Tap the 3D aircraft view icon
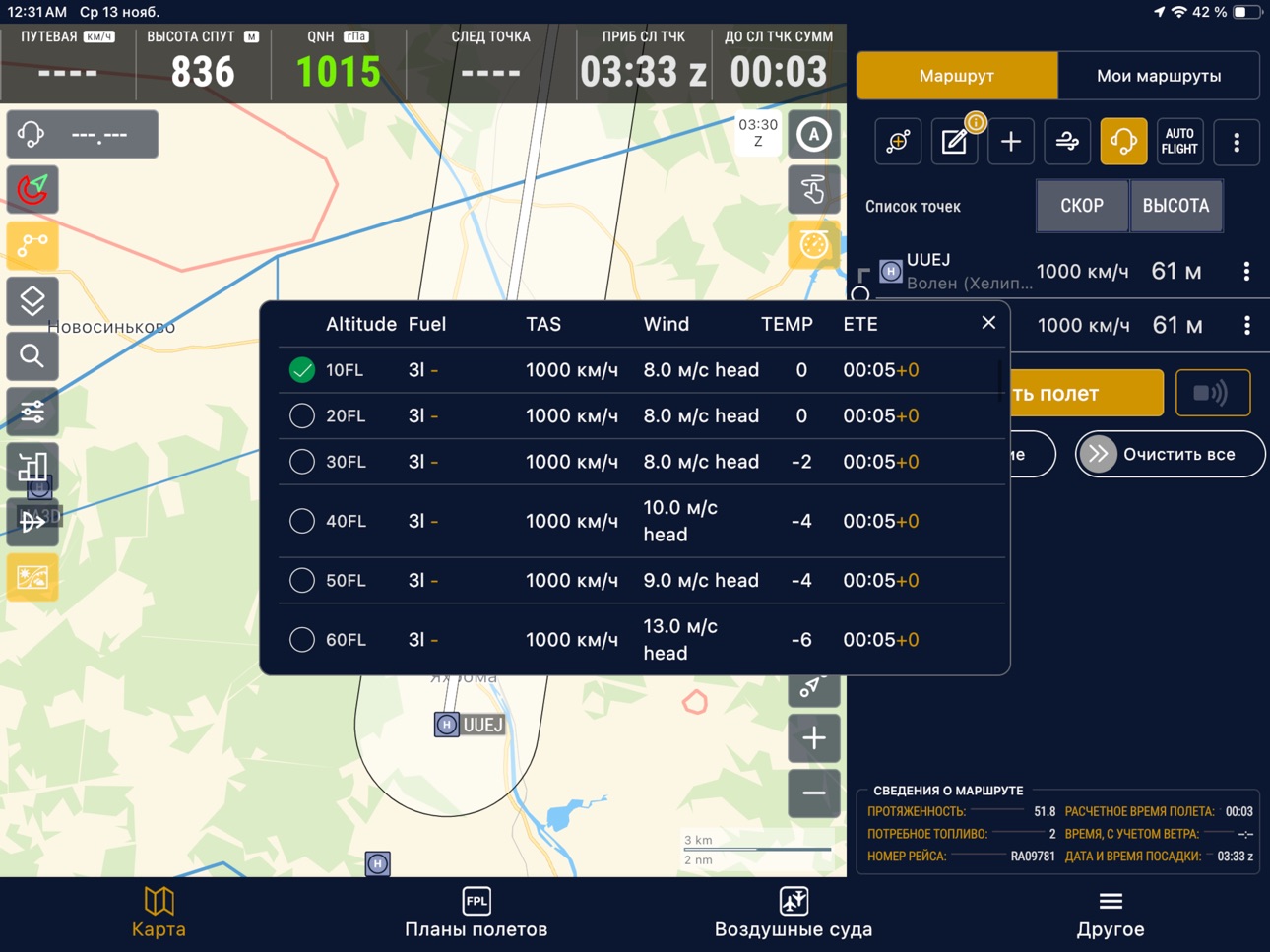 (32, 522)
